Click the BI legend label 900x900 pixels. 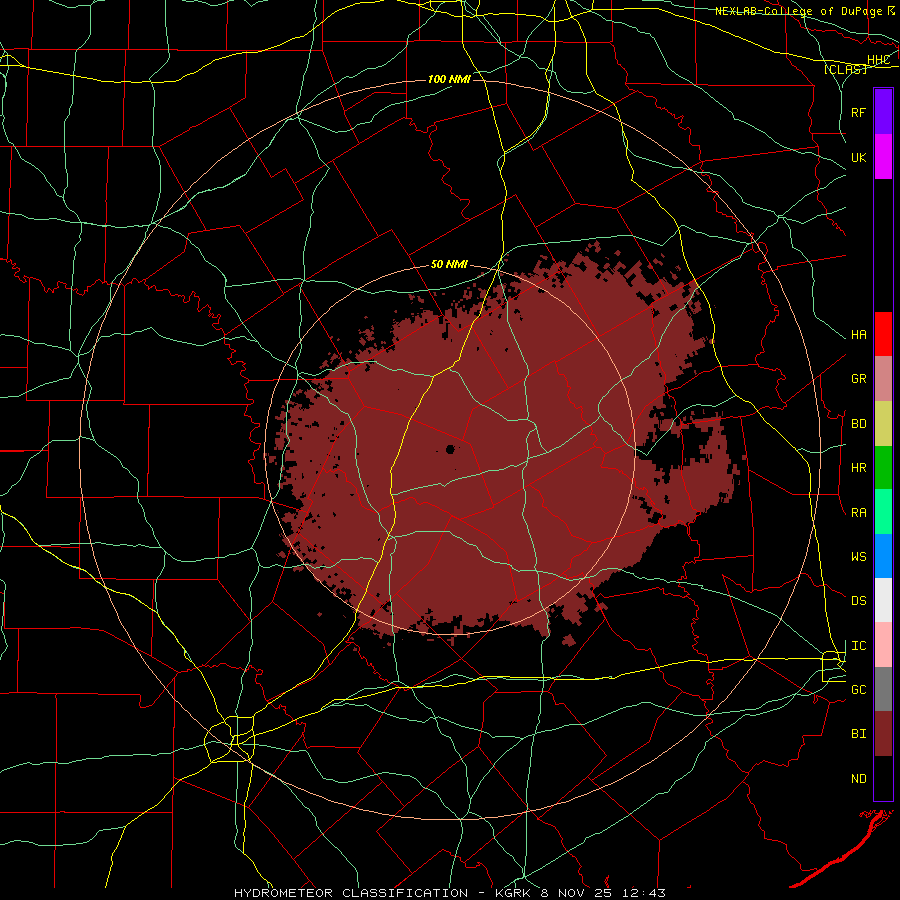click(859, 734)
